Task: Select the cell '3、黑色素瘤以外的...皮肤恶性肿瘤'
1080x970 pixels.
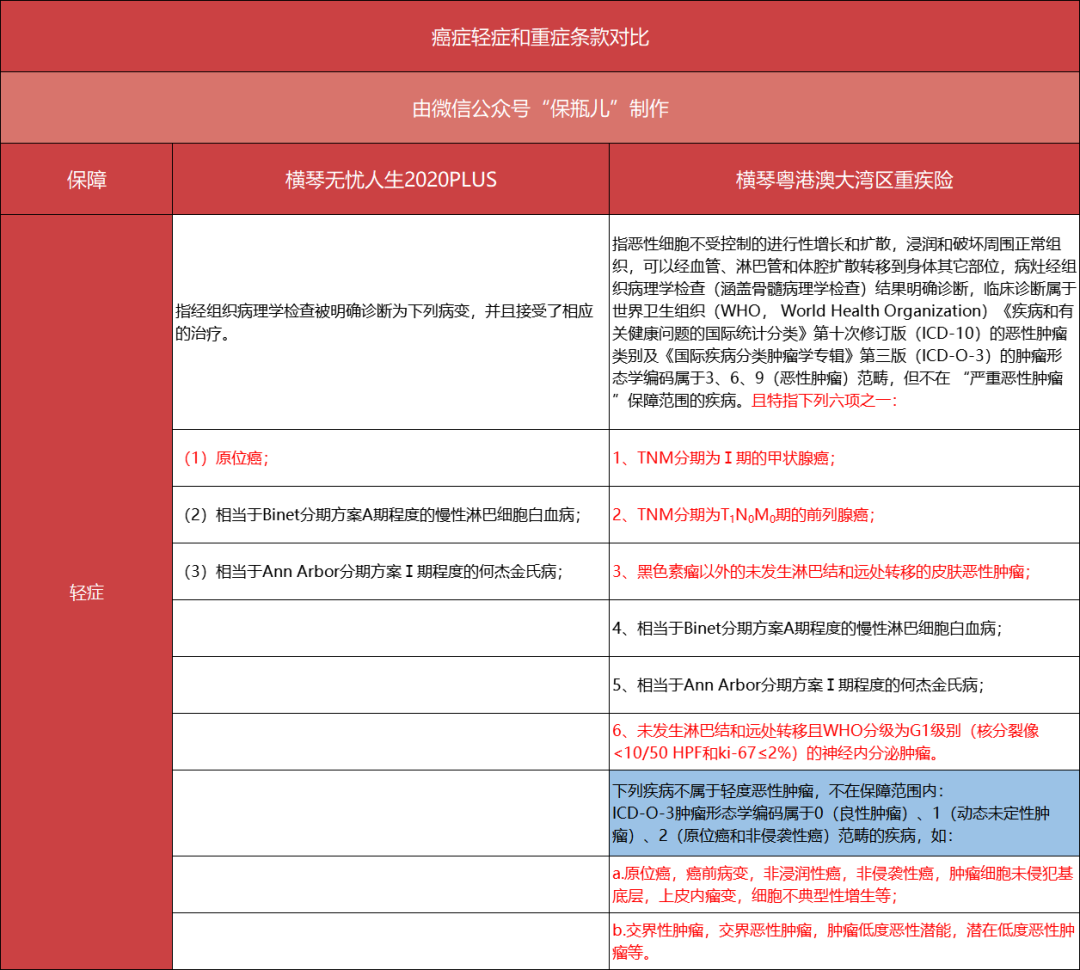Action: tap(844, 571)
